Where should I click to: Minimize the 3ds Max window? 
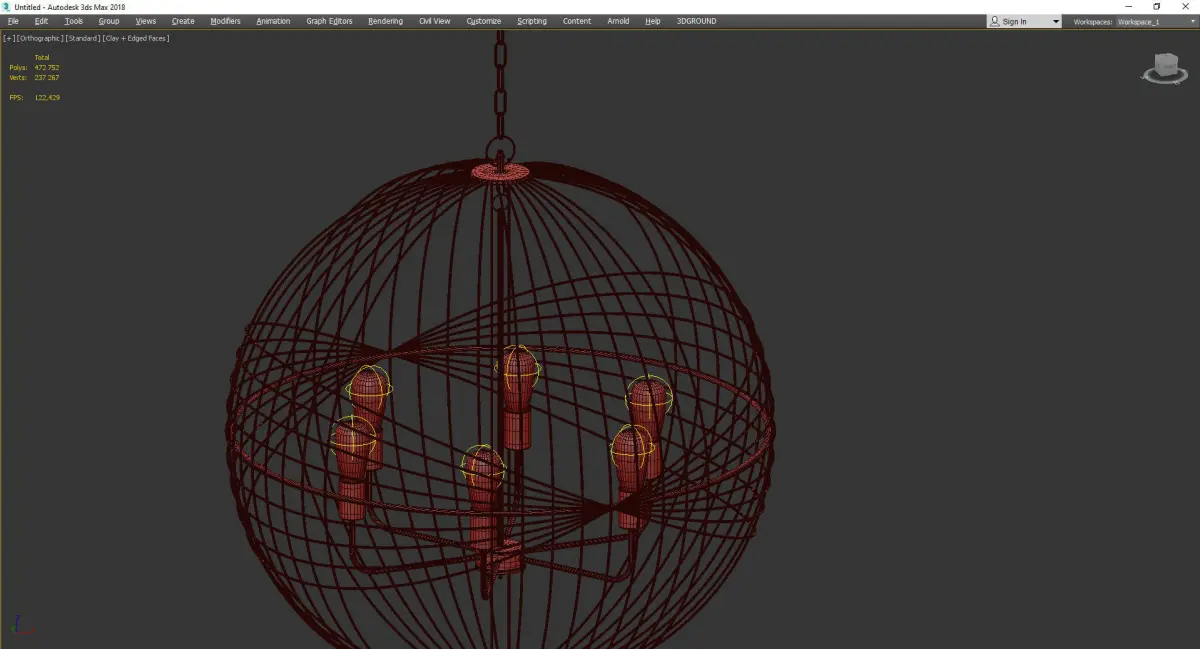point(1128,7)
